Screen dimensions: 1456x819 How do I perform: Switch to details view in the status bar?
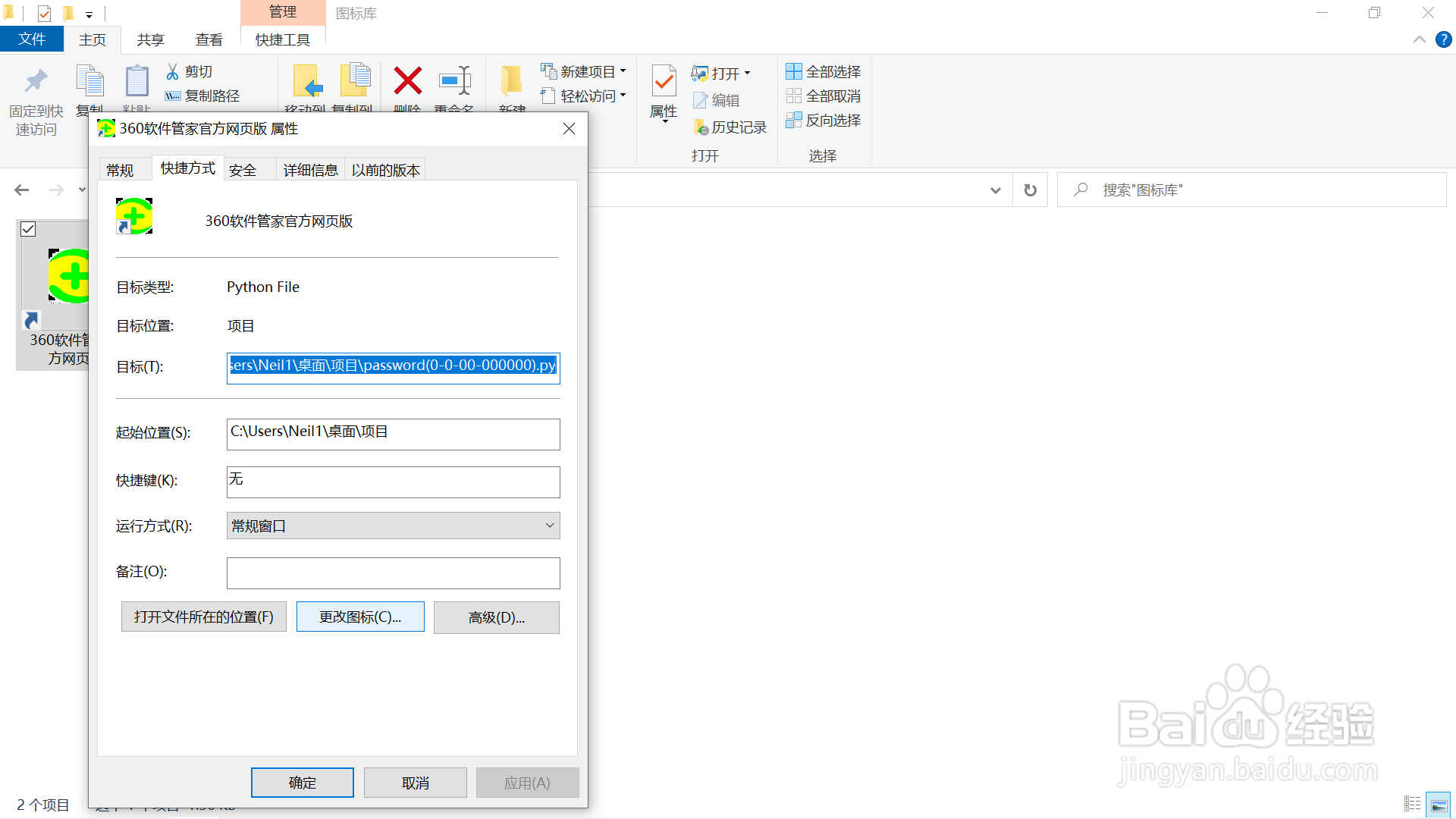[1412, 803]
